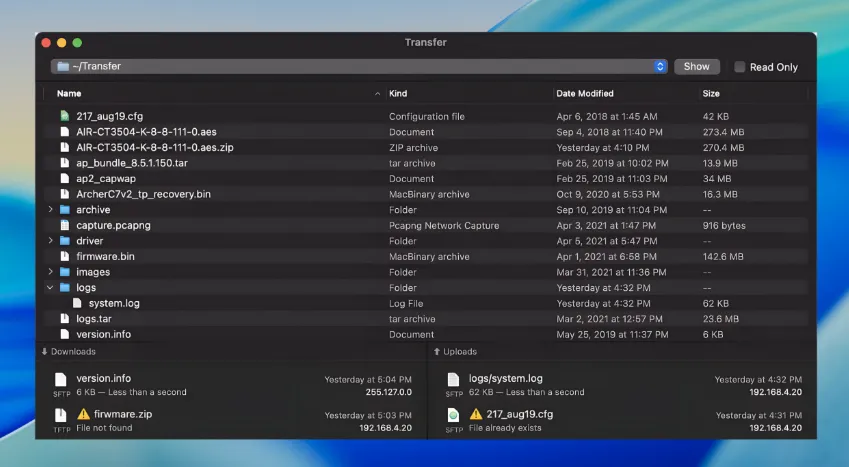Select the firmware.bin file name
Viewport: 849px width, 467px height.
(x=105, y=256)
